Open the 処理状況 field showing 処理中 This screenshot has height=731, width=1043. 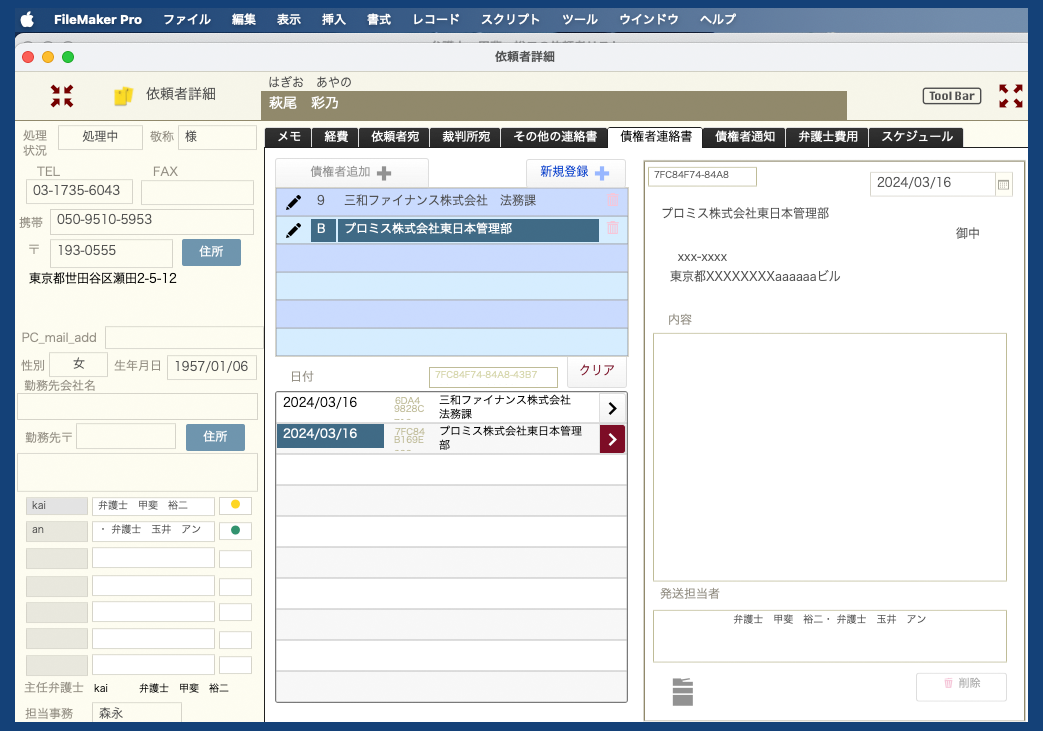(x=100, y=137)
